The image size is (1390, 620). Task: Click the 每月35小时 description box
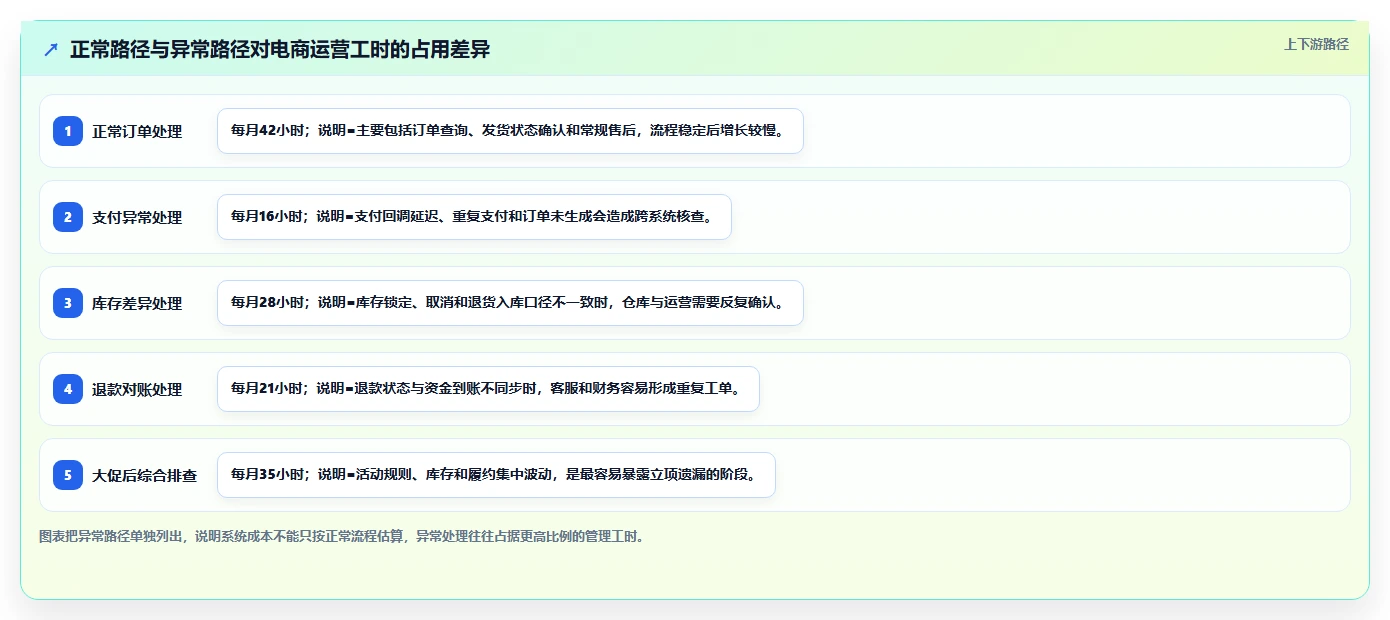(x=496, y=475)
